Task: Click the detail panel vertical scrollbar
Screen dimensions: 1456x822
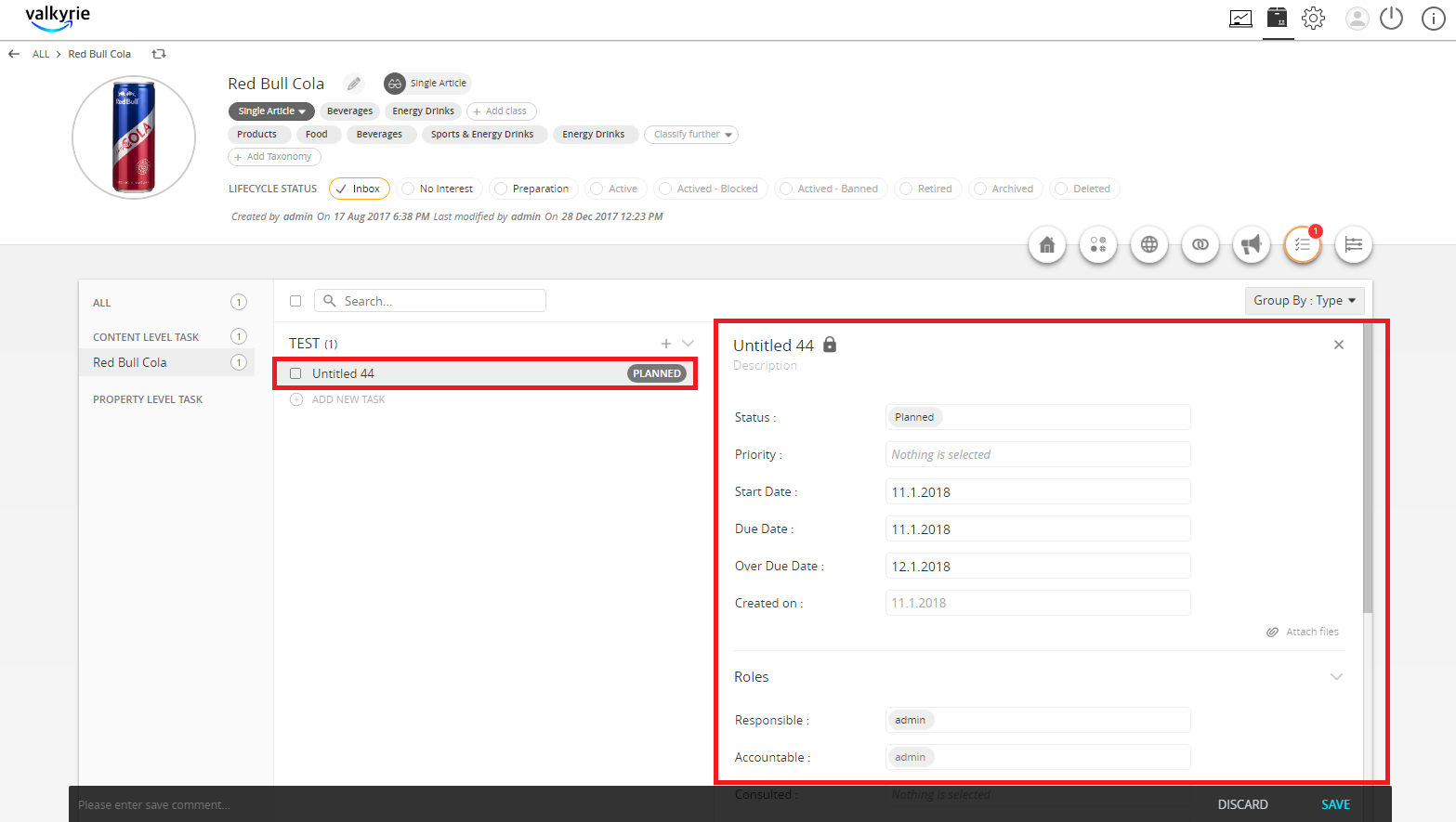Action: [x=1368, y=467]
